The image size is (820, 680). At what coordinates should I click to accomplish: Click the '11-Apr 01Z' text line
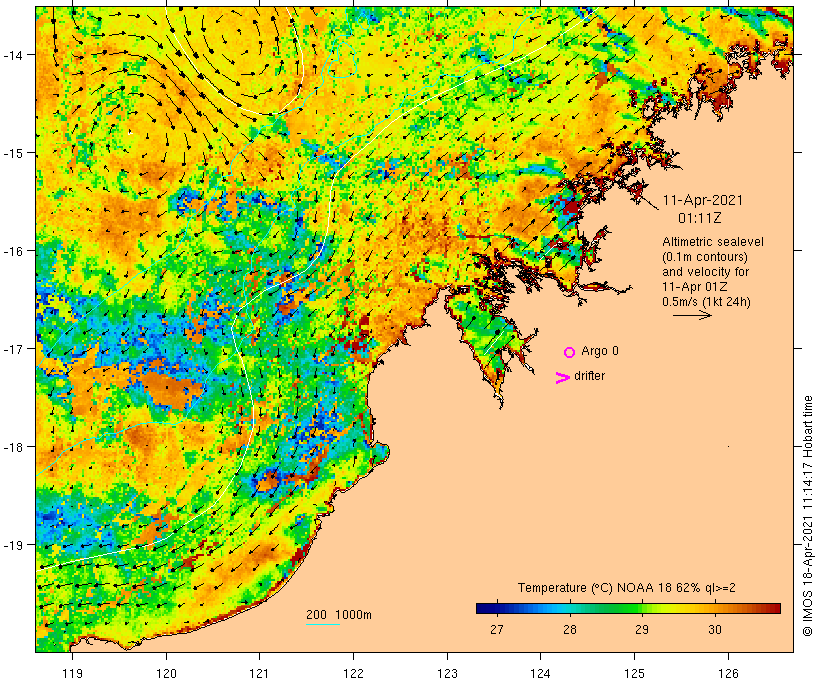tap(694, 287)
